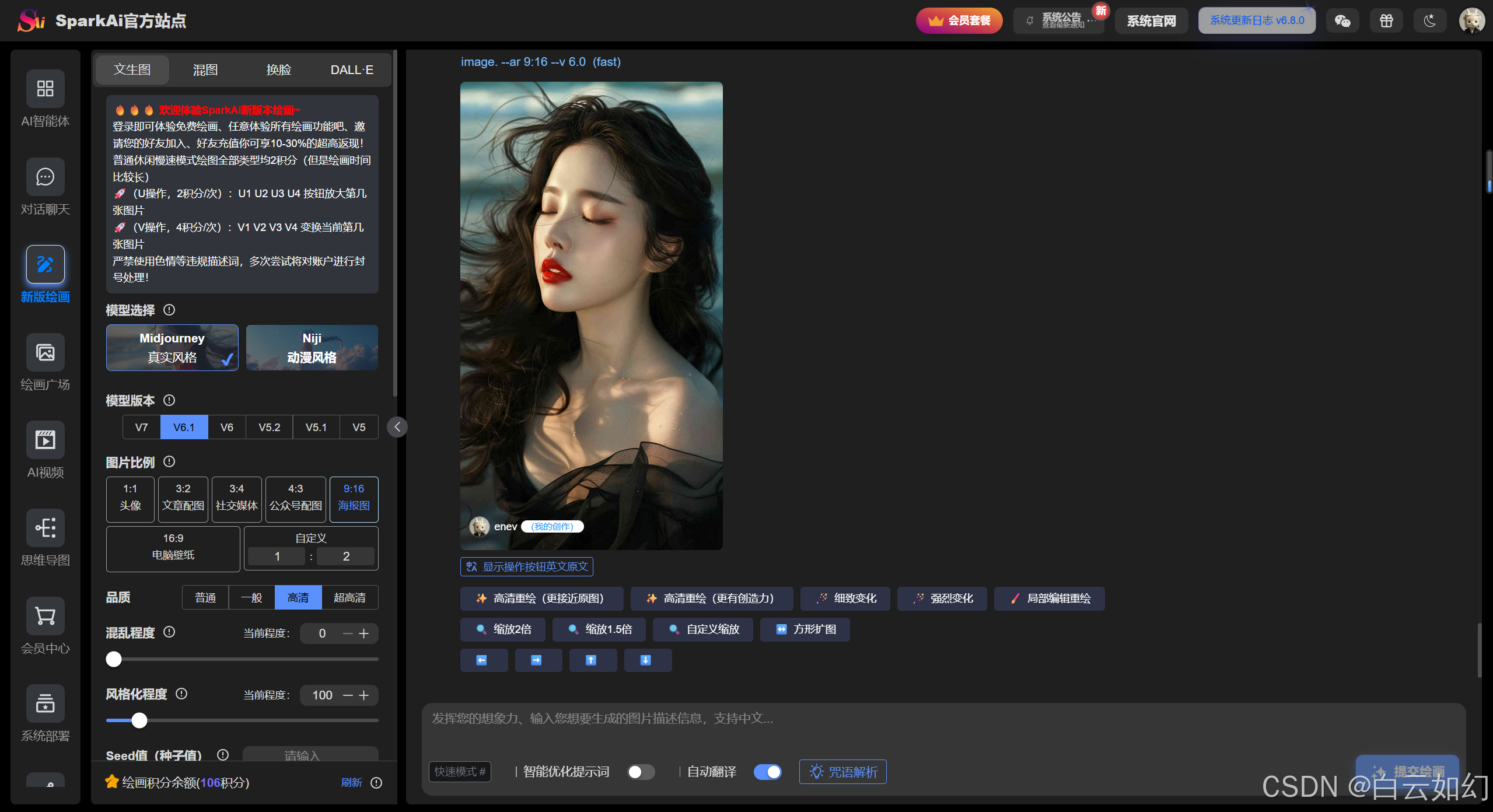Click the 绘画广场 gallery icon

coord(45,352)
